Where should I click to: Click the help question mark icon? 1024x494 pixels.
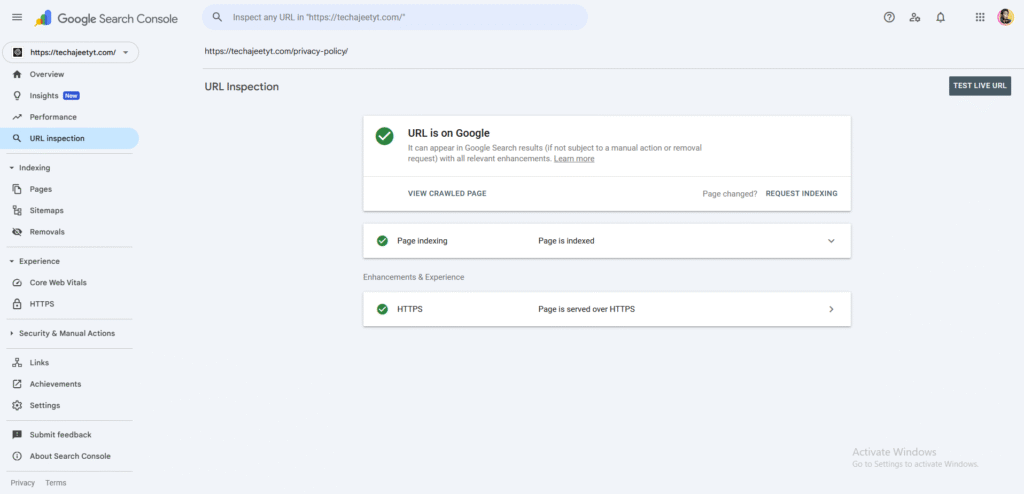pos(889,17)
